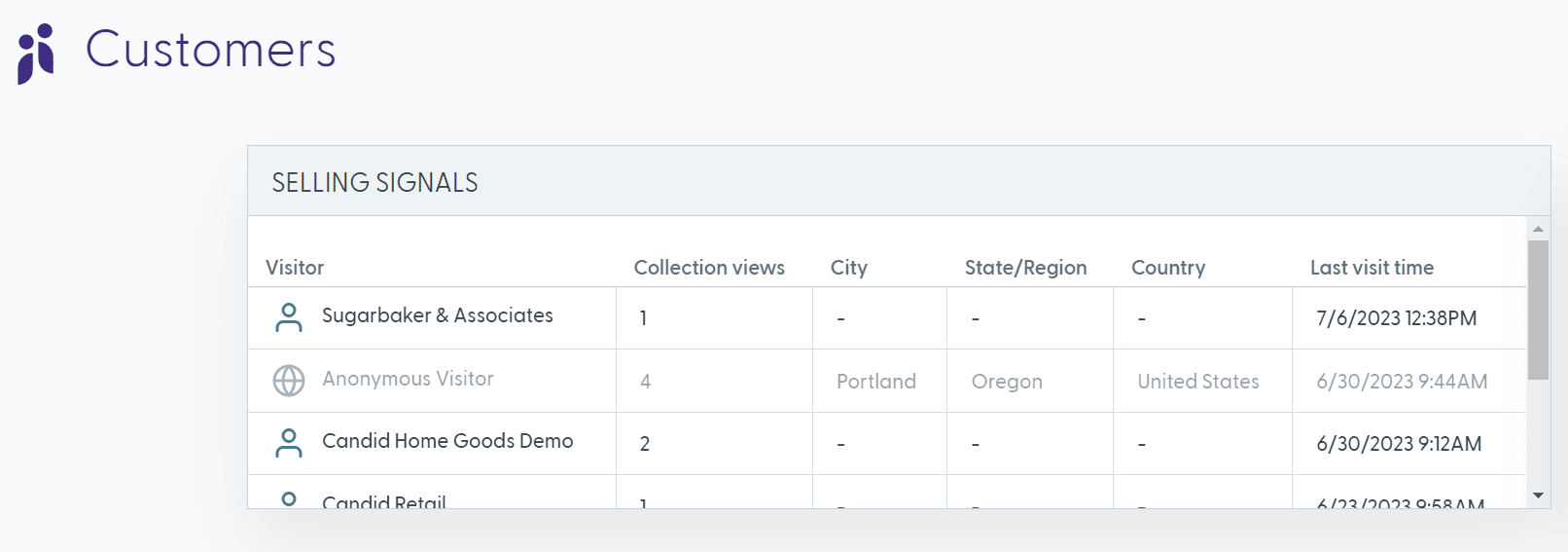Open the Candid Retail visitor row
Screen dimensions: 1568x552
point(384,500)
